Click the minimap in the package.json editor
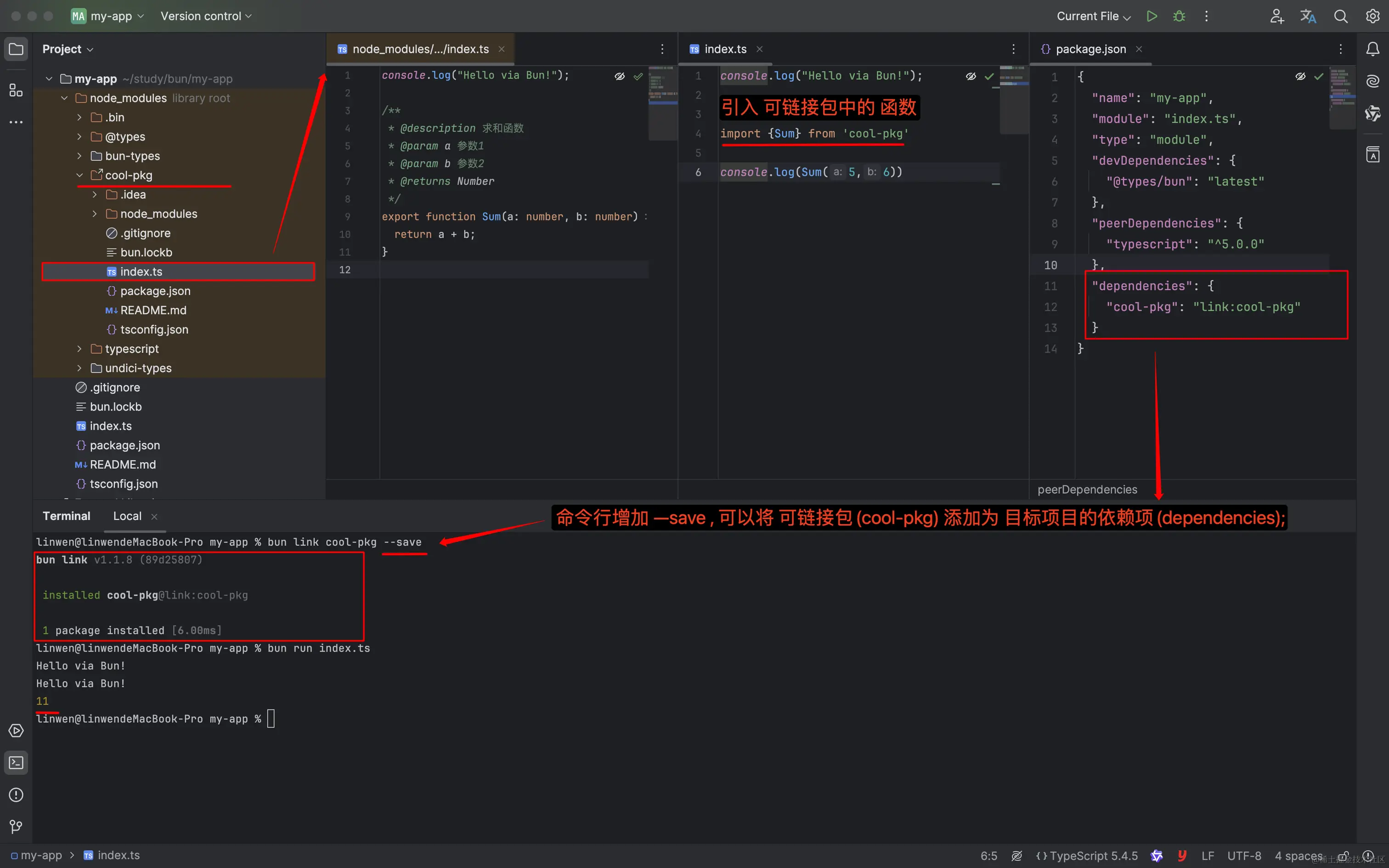 (1342, 97)
